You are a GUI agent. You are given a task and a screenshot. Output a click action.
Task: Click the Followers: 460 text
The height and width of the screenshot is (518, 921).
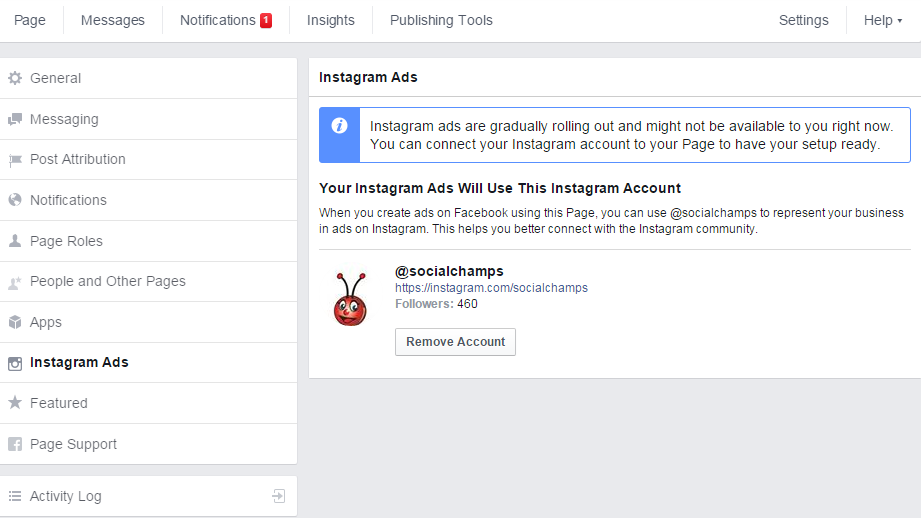click(436, 304)
